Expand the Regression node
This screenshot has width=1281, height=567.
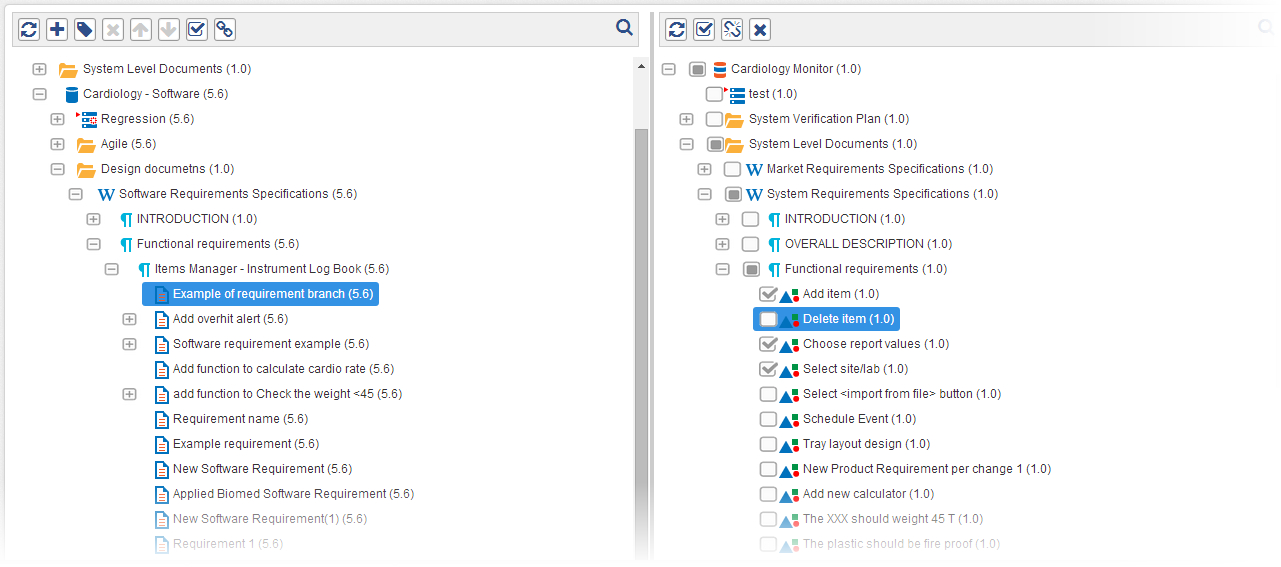pos(58,119)
